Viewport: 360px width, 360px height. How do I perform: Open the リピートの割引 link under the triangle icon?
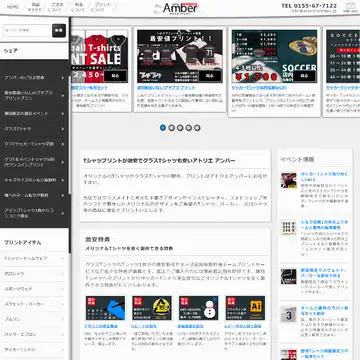(x=144, y=326)
